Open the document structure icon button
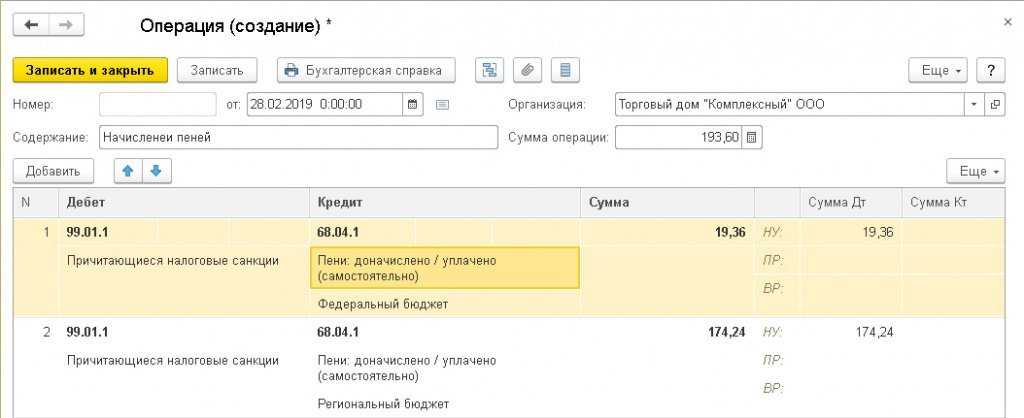This screenshot has width=1024, height=418. pos(489,70)
